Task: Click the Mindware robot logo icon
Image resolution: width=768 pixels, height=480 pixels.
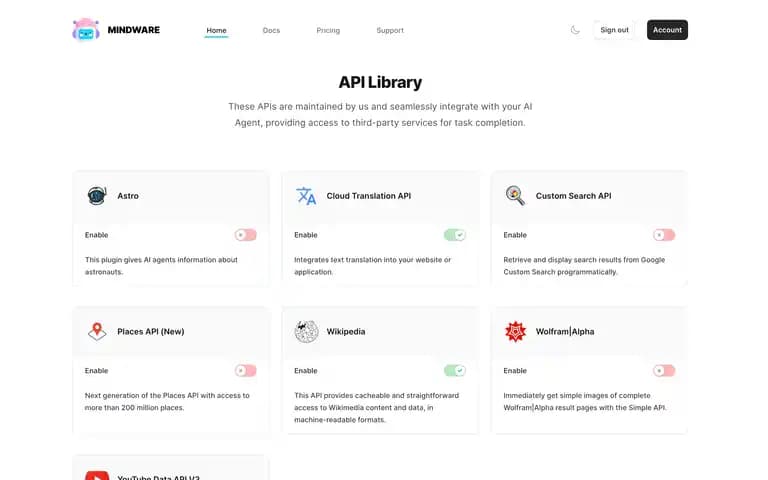Action: pos(86,30)
